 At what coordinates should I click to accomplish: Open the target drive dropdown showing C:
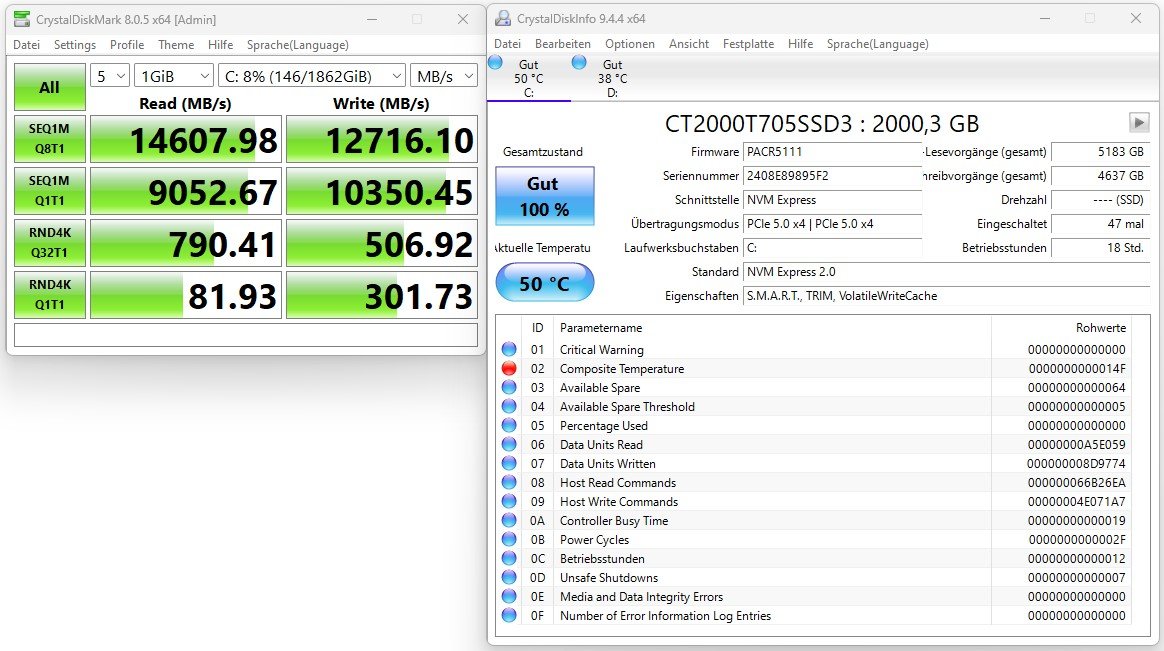coord(310,75)
